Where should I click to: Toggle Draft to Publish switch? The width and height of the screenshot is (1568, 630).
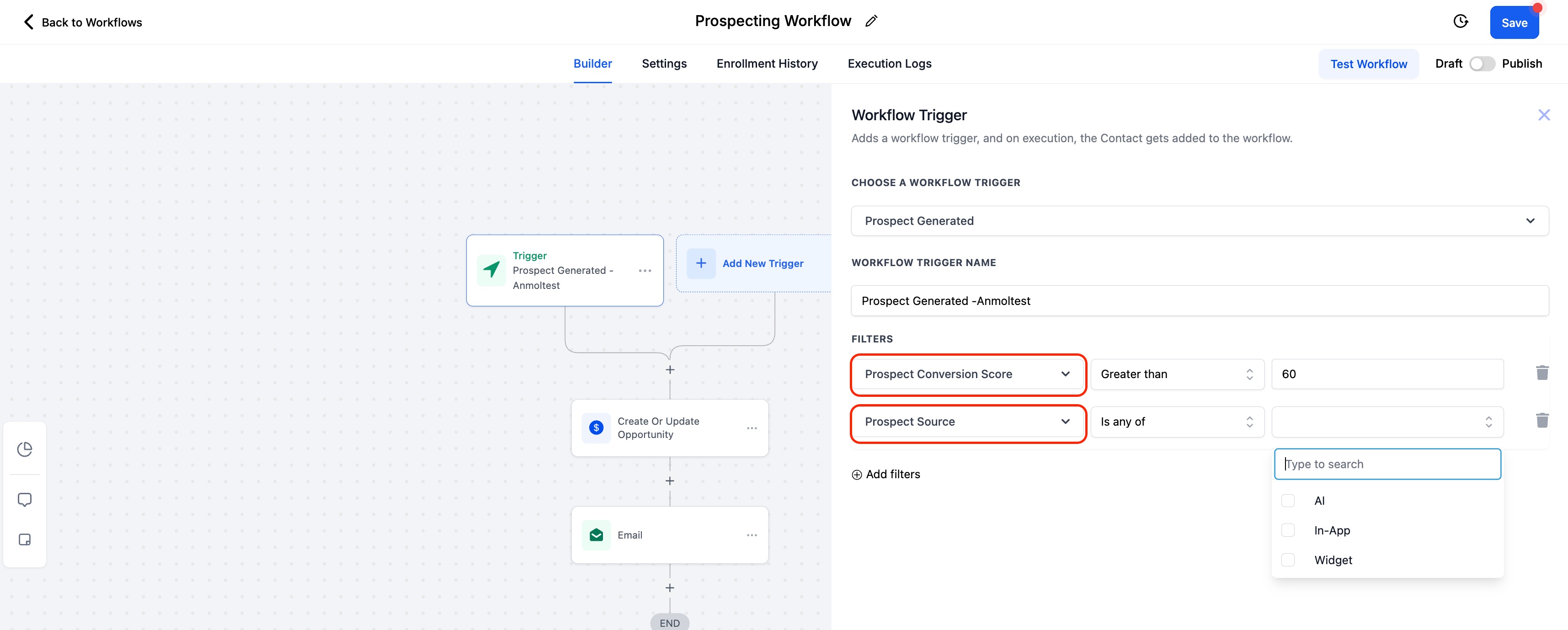1482,64
